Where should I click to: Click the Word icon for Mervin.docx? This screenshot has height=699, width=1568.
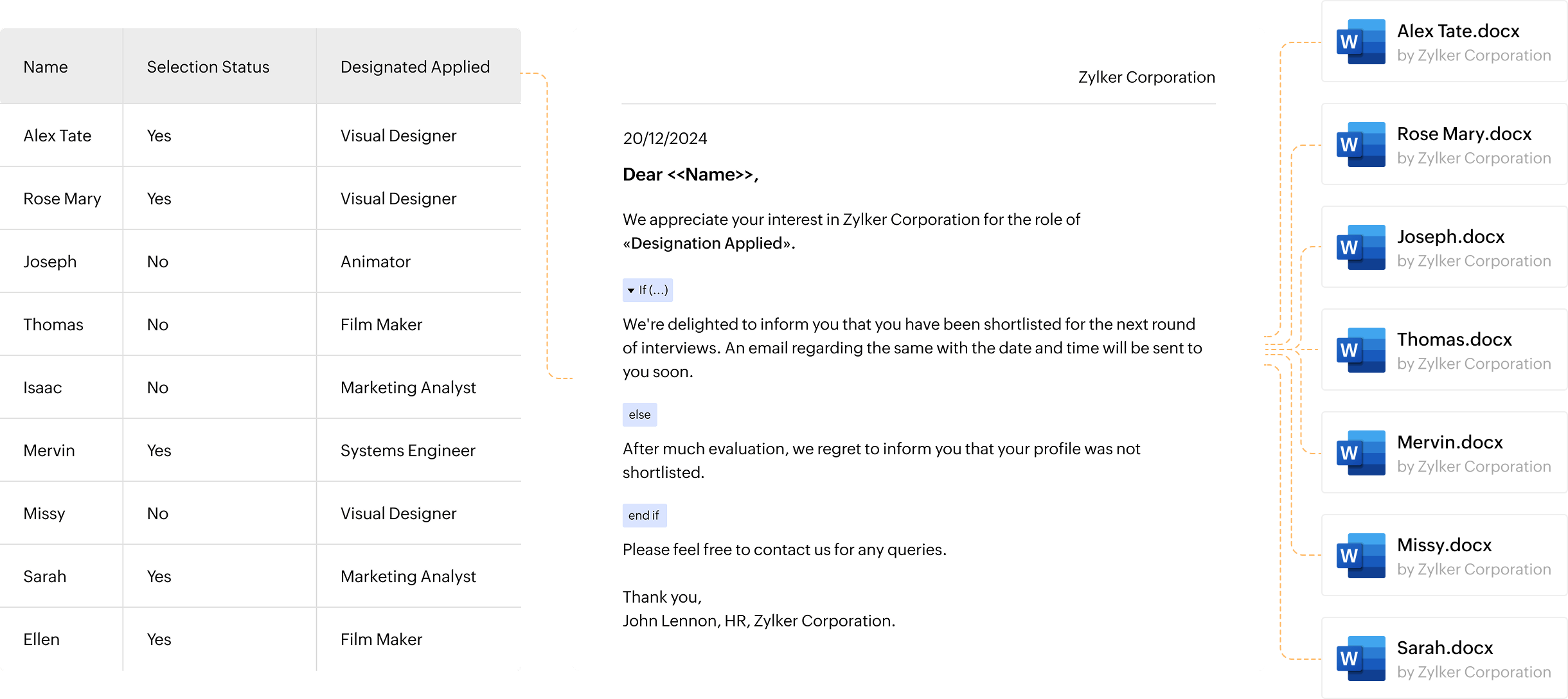1360,453
